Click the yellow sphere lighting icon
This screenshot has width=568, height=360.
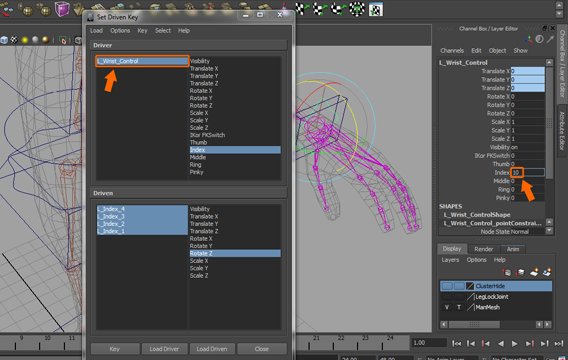click(25, 40)
